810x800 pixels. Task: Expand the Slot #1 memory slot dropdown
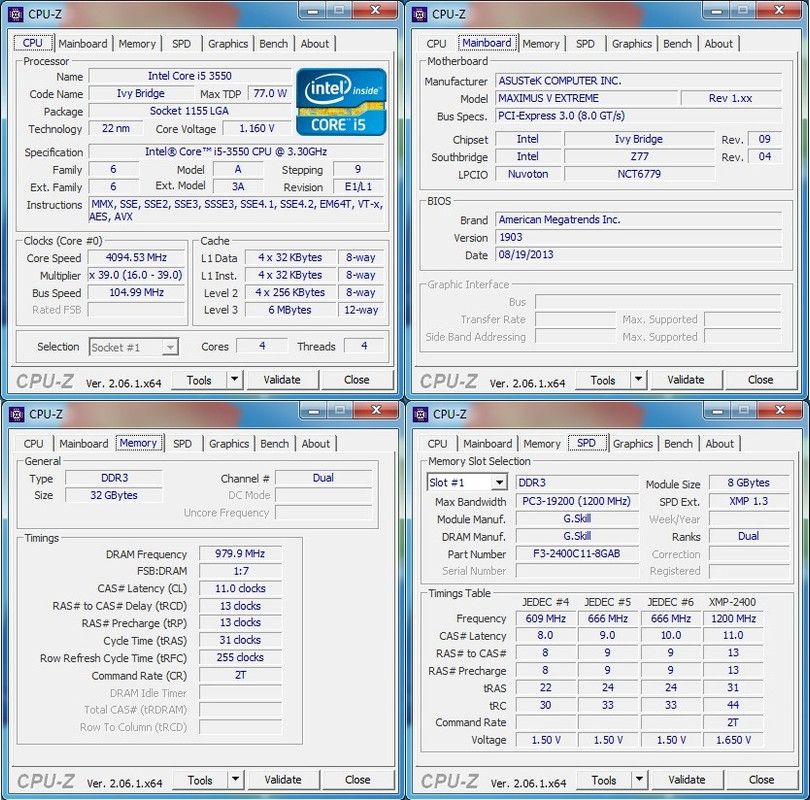[x=499, y=482]
